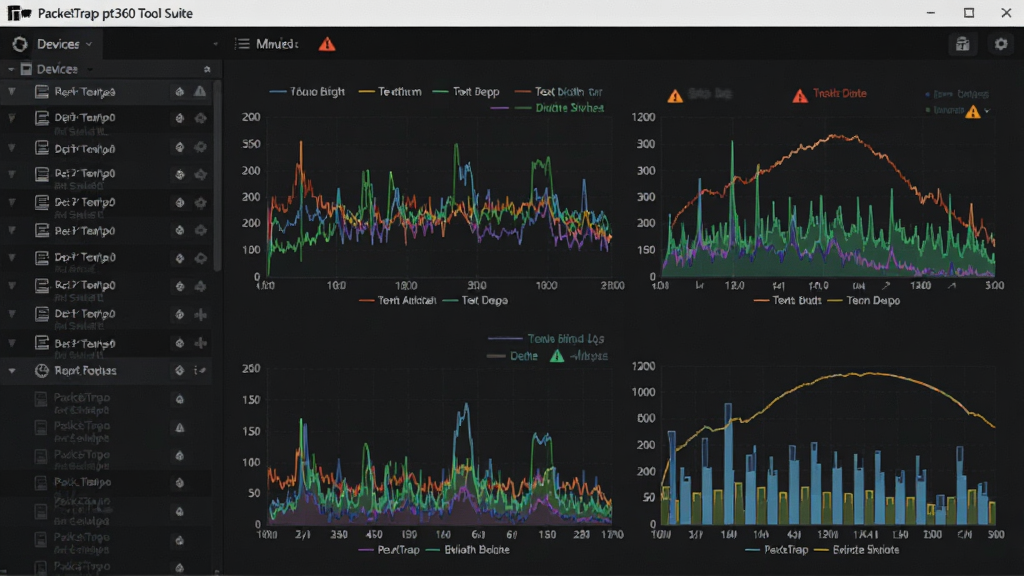Screen dimensions: 1024x576
Task: Select the Pack_Tarpo row in lower sidebar
Action: point(106,483)
